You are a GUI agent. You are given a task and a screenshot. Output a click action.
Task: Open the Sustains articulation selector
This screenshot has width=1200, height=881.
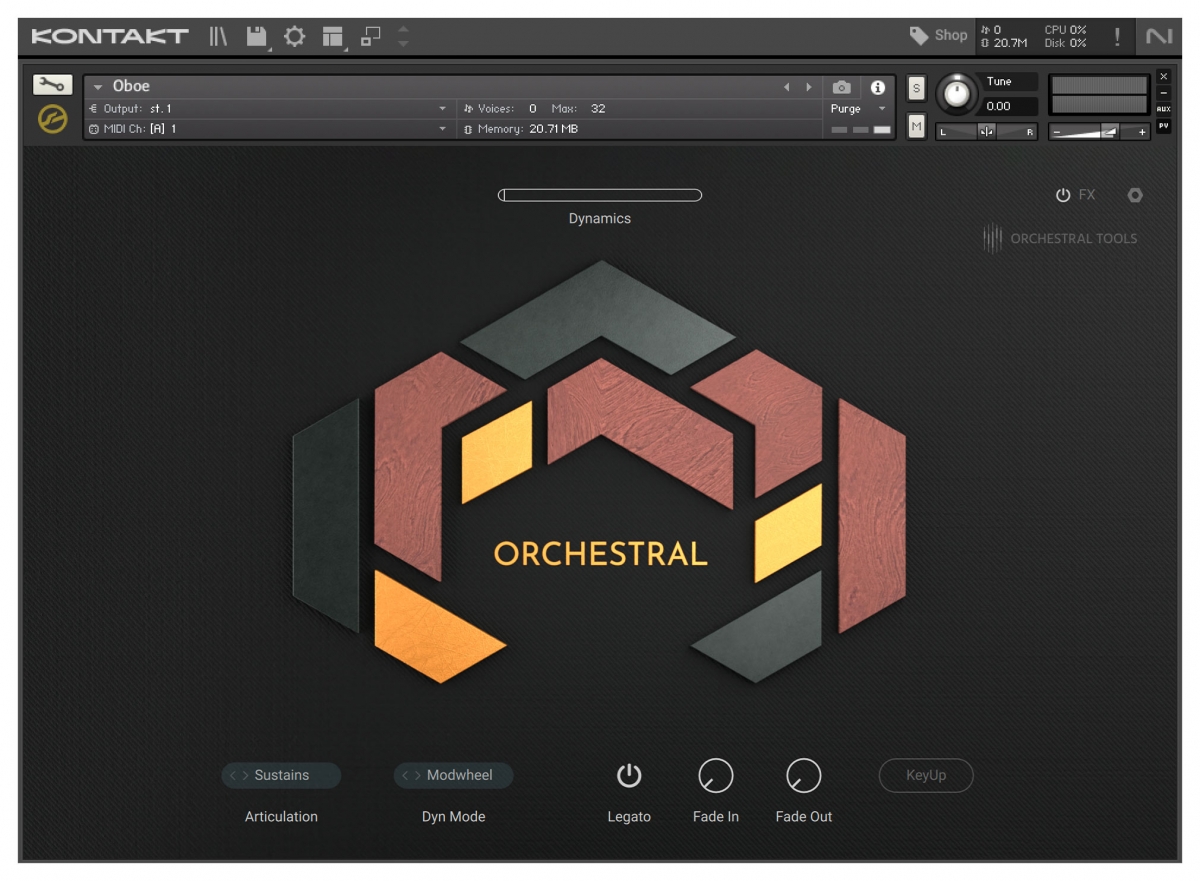(281, 775)
